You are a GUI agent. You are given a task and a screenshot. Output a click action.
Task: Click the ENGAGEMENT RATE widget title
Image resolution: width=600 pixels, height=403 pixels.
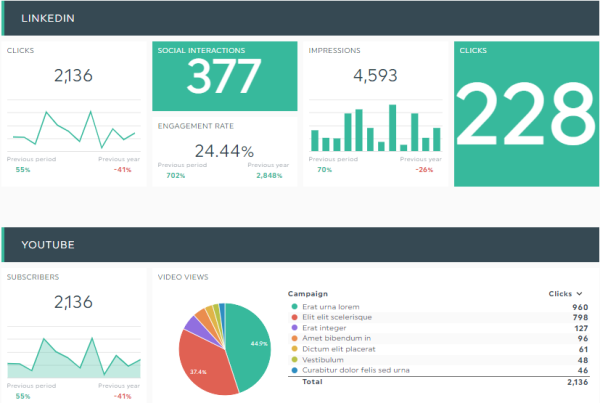(196, 126)
